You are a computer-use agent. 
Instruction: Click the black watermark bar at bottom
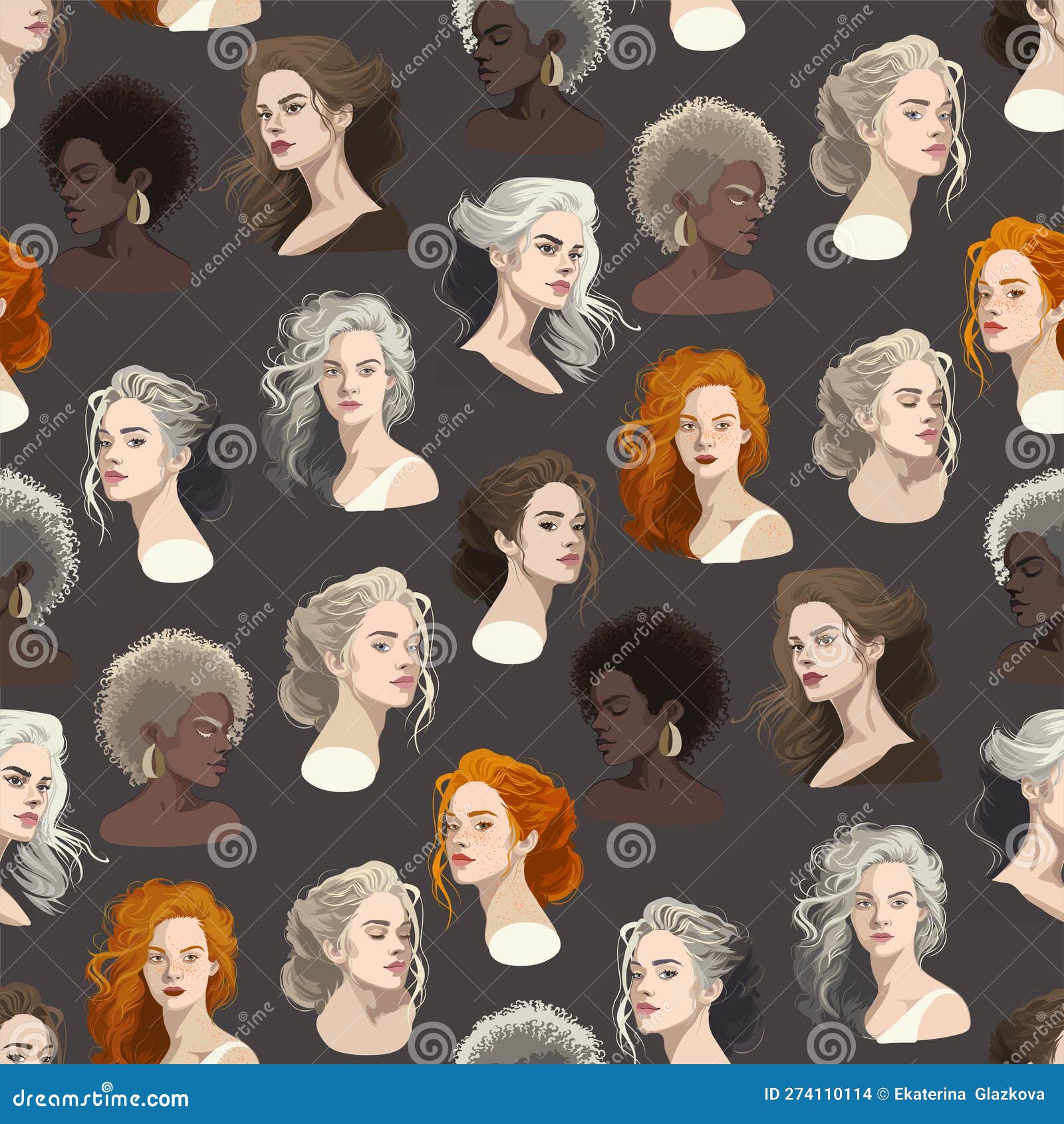(532, 1094)
